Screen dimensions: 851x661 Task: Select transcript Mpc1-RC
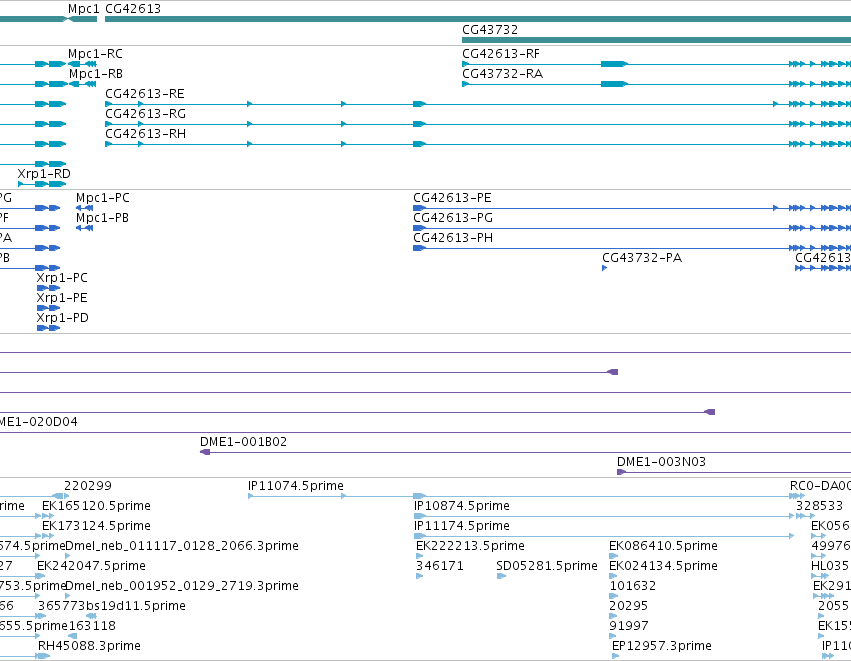(x=95, y=54)
